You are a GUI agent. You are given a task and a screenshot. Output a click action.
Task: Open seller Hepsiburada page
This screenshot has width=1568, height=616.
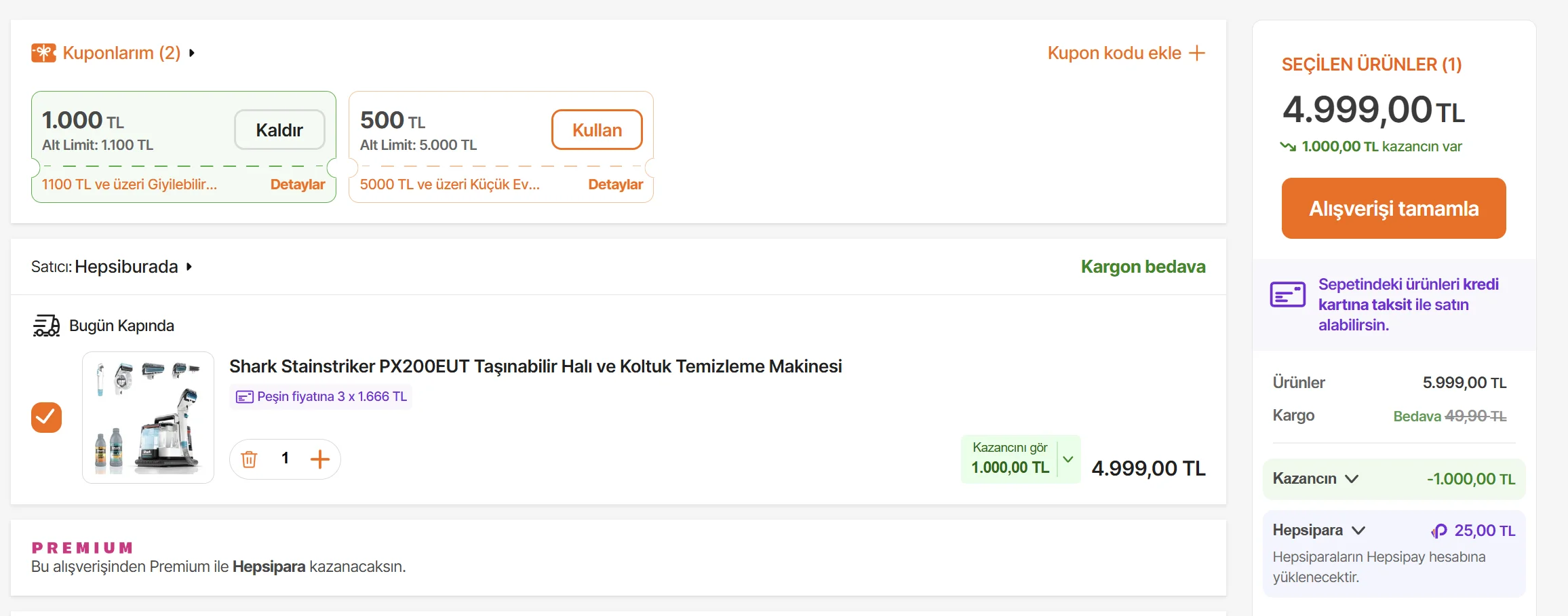(x=126, y=267)
